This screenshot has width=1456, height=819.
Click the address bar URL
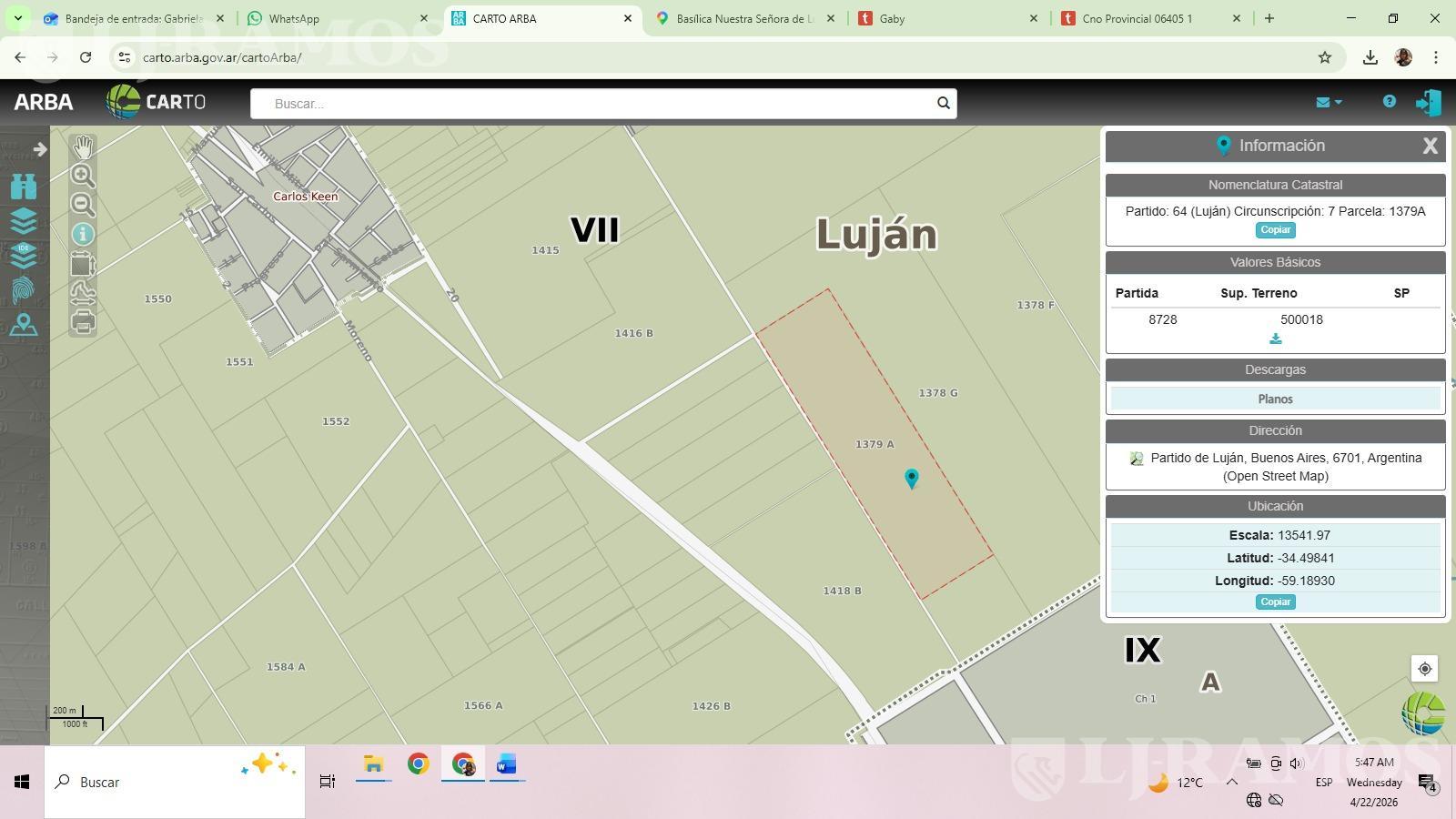[222, 57]
